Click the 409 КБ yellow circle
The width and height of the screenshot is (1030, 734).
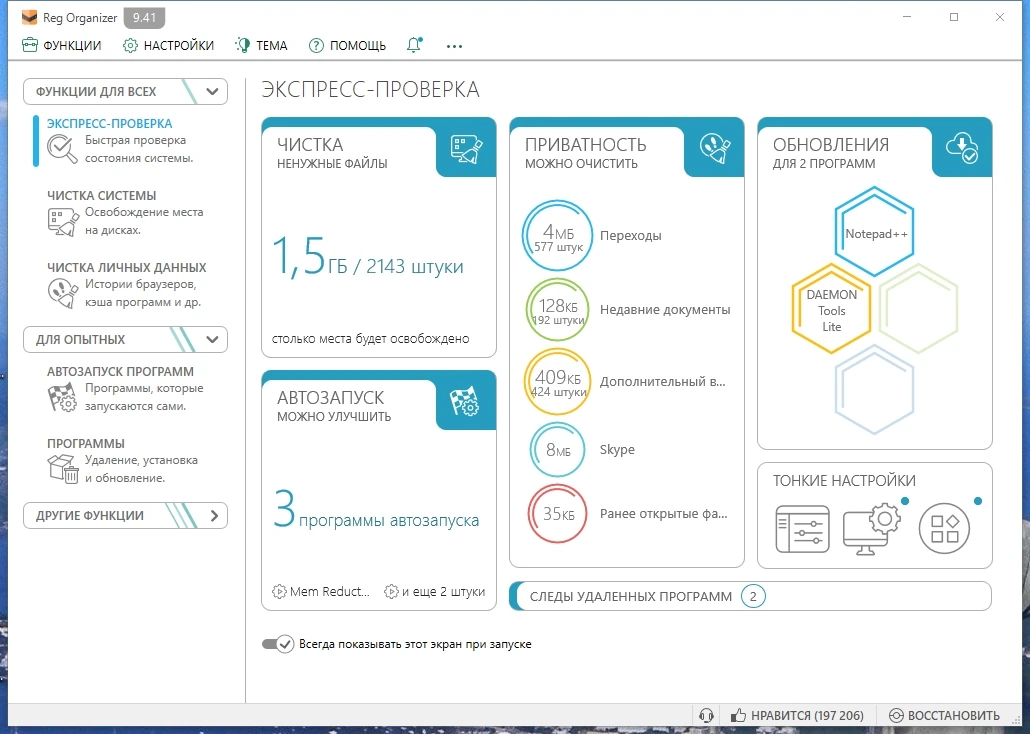pos(558,382)
